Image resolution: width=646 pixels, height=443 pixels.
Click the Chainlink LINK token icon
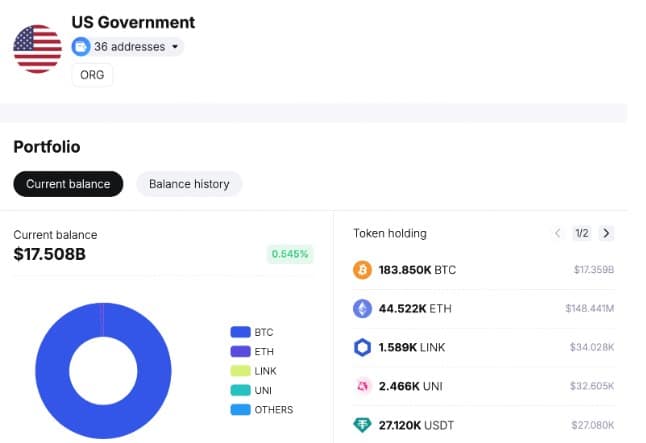click(362, 347)
